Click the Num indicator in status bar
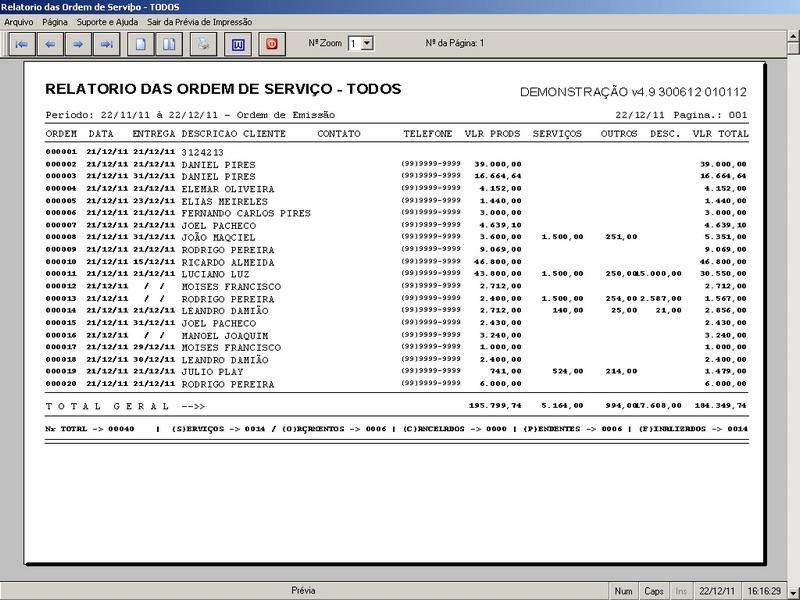Image resolution: width=800 pixels, height=600 pixels. 623,591
